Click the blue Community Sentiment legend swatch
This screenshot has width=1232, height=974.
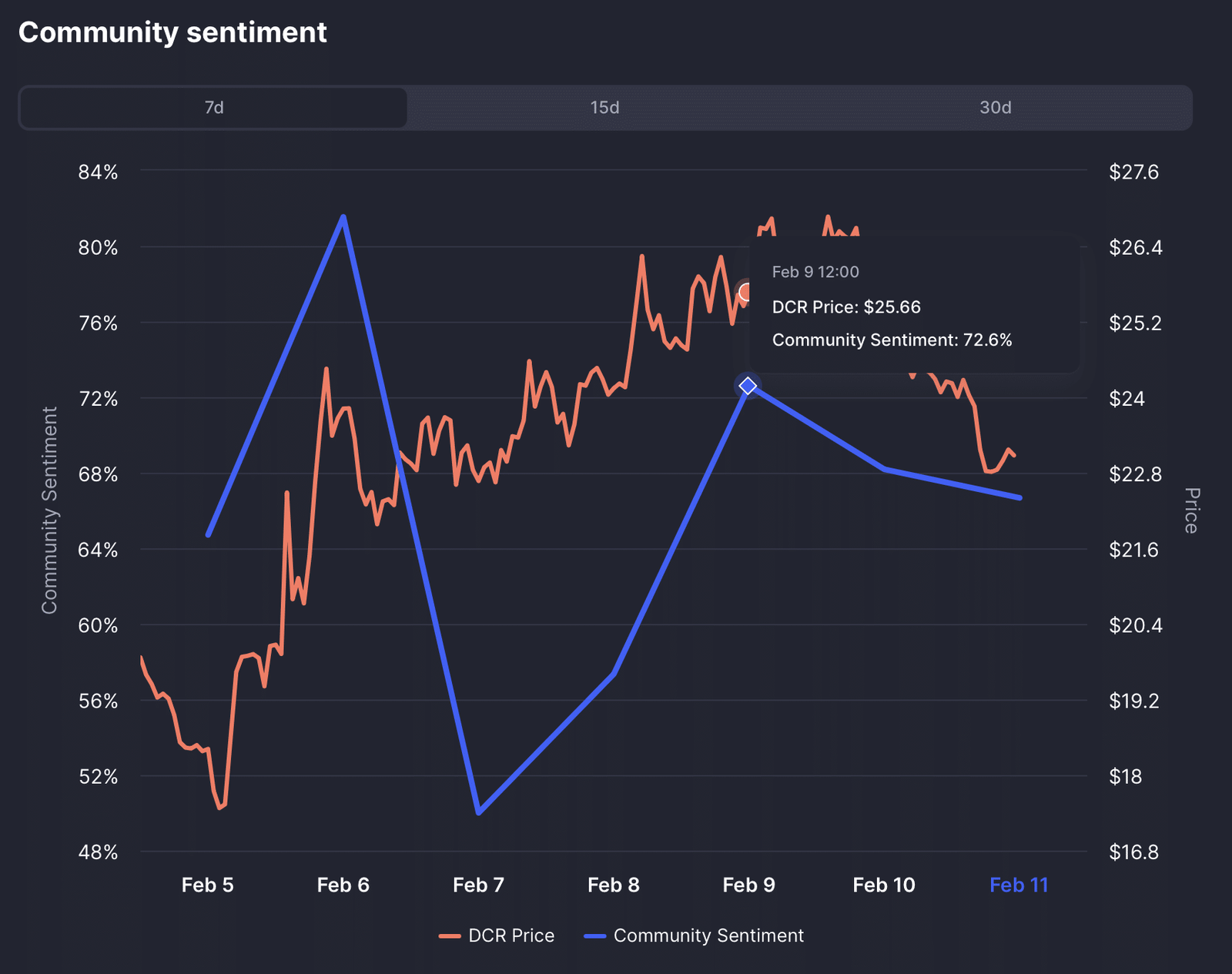coord(594,936)
